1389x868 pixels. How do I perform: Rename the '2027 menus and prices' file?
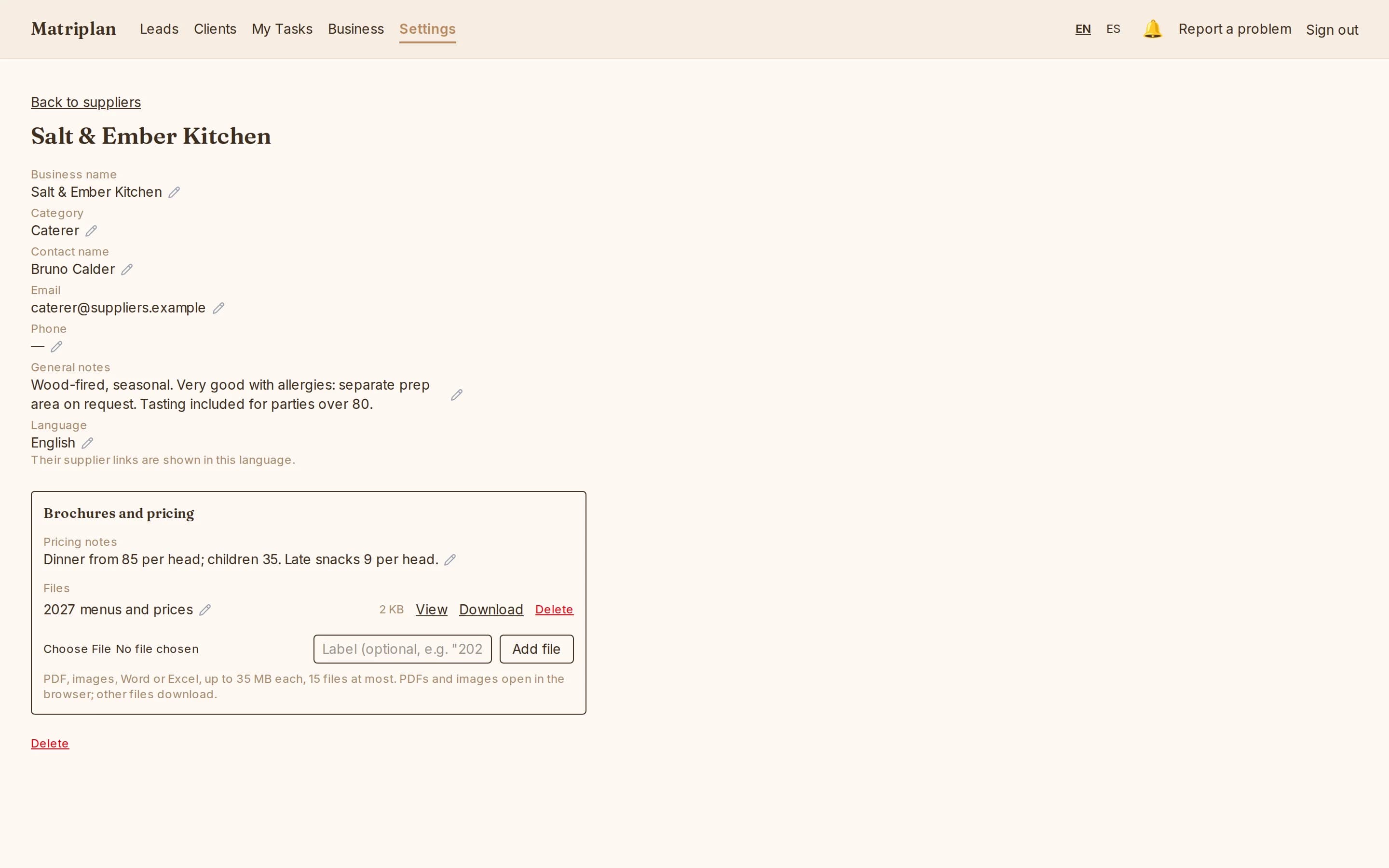click(x=205, y=610)
